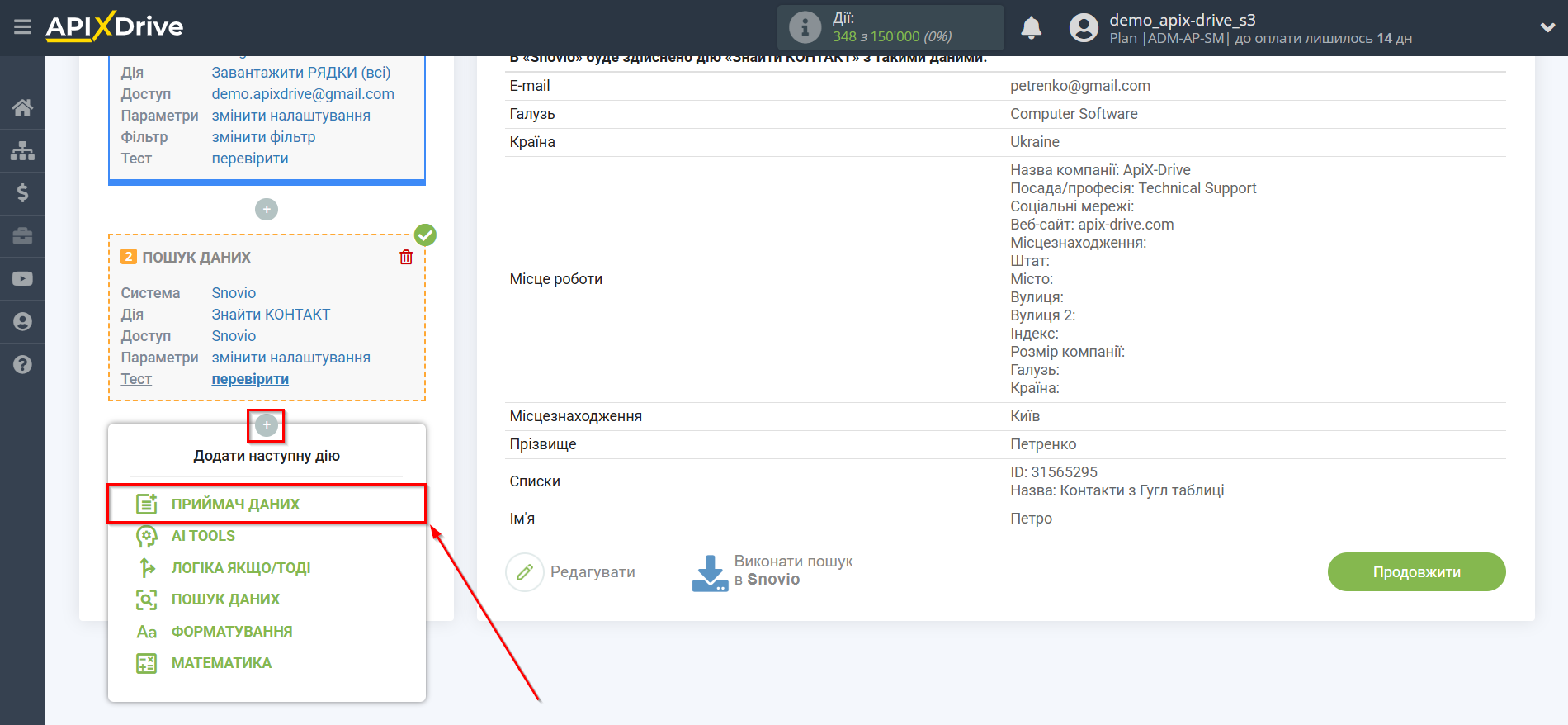1568x725 pixels.
Task: Open the briefcase sidebar icon
Action: pyautogui.click(x=22, y=236)
